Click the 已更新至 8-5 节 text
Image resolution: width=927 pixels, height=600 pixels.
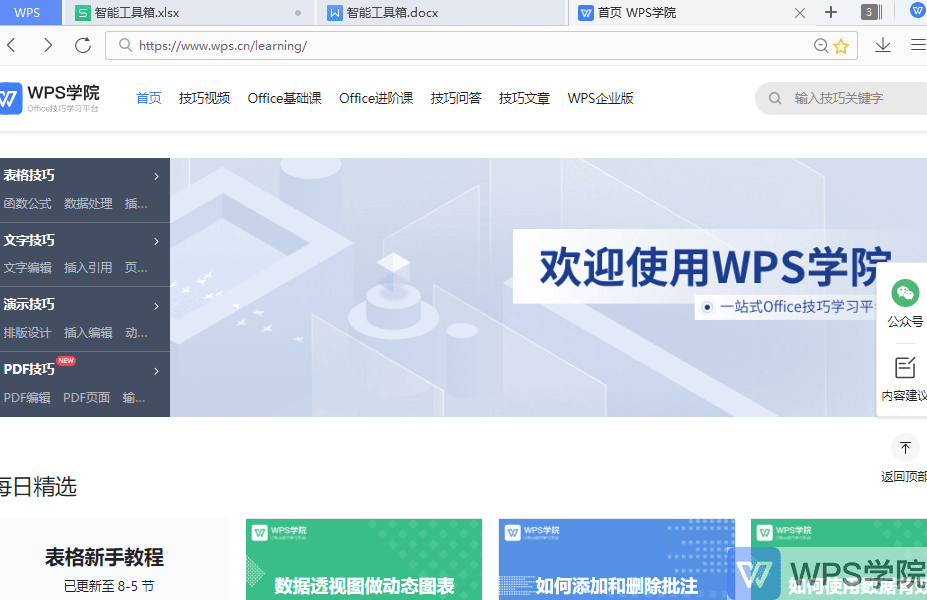point(109,586)
